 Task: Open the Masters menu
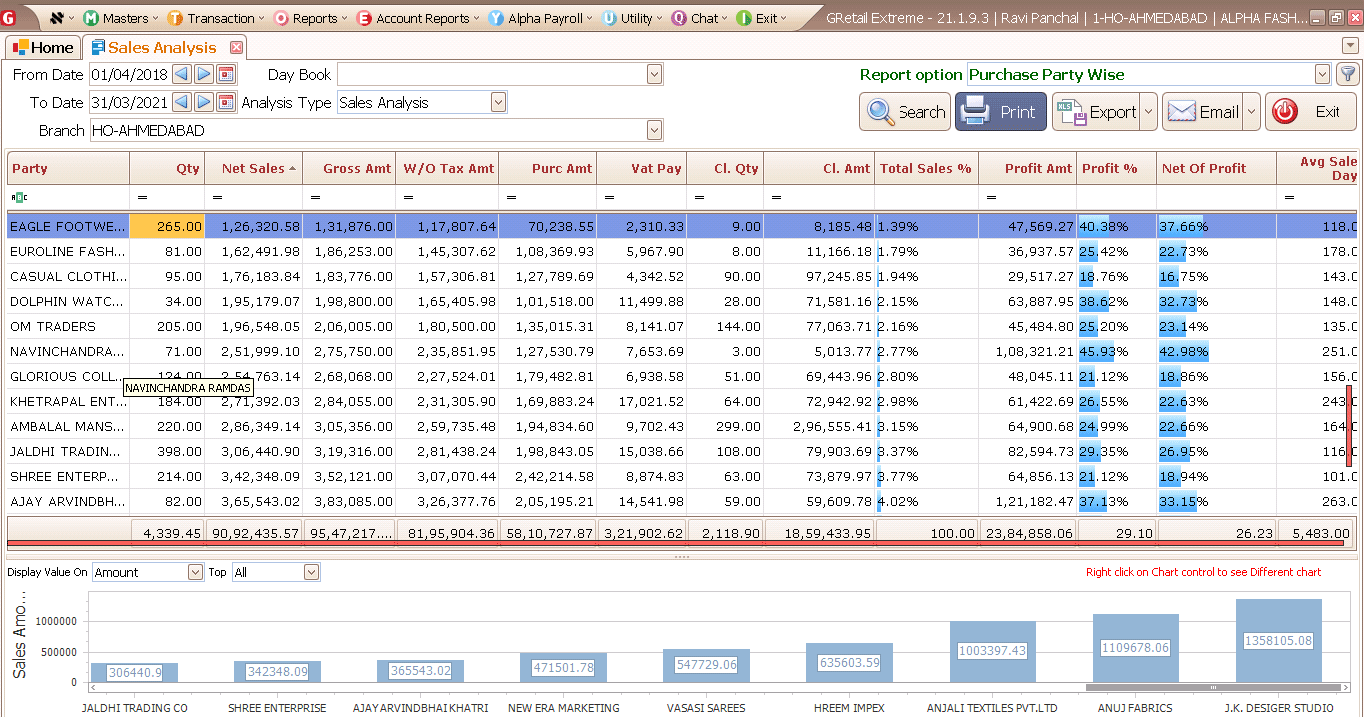click(122, 18)
